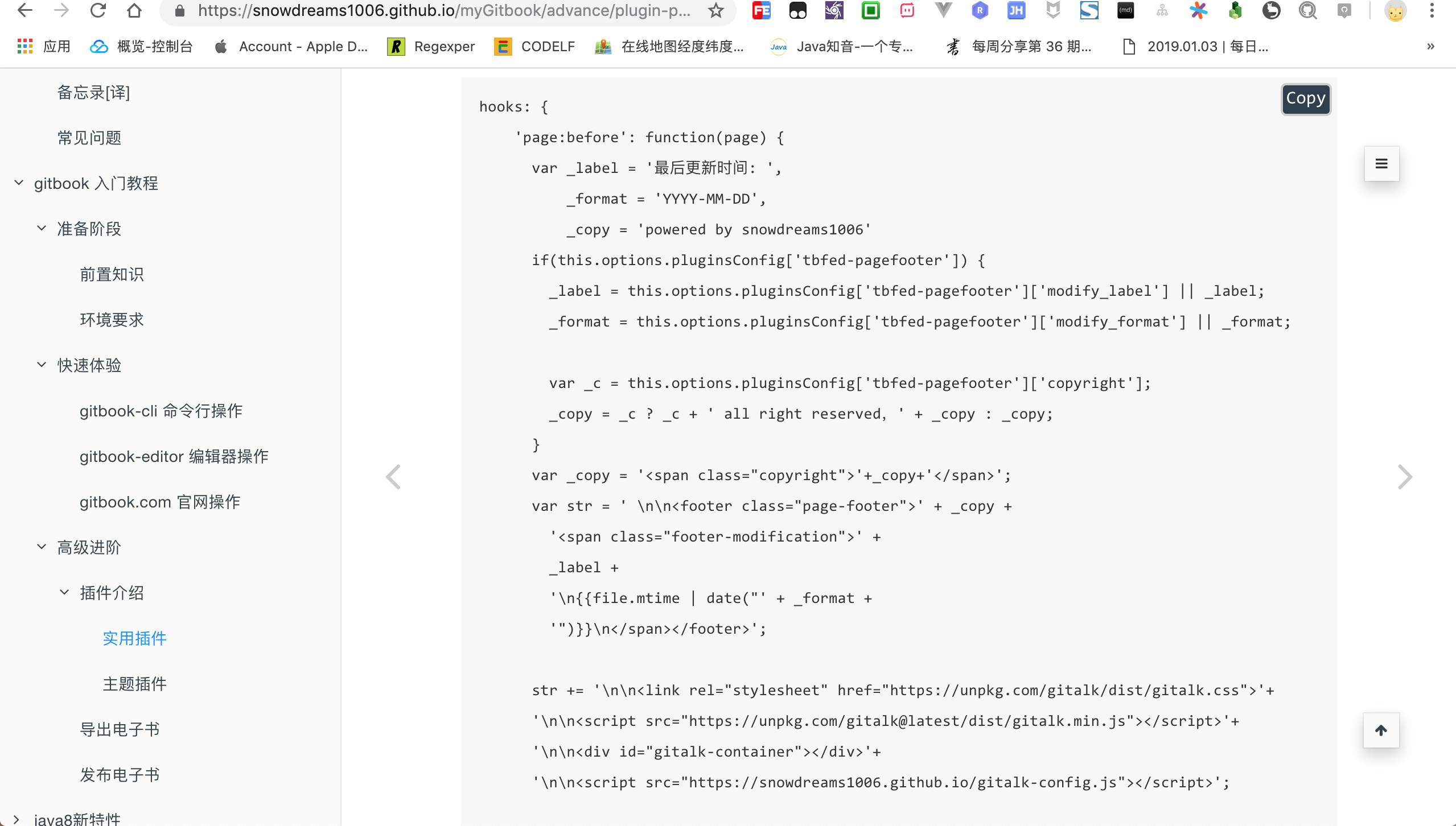Click the Vue devtools extension icon
Screen dimensions: 1456x826
[944, 10]
